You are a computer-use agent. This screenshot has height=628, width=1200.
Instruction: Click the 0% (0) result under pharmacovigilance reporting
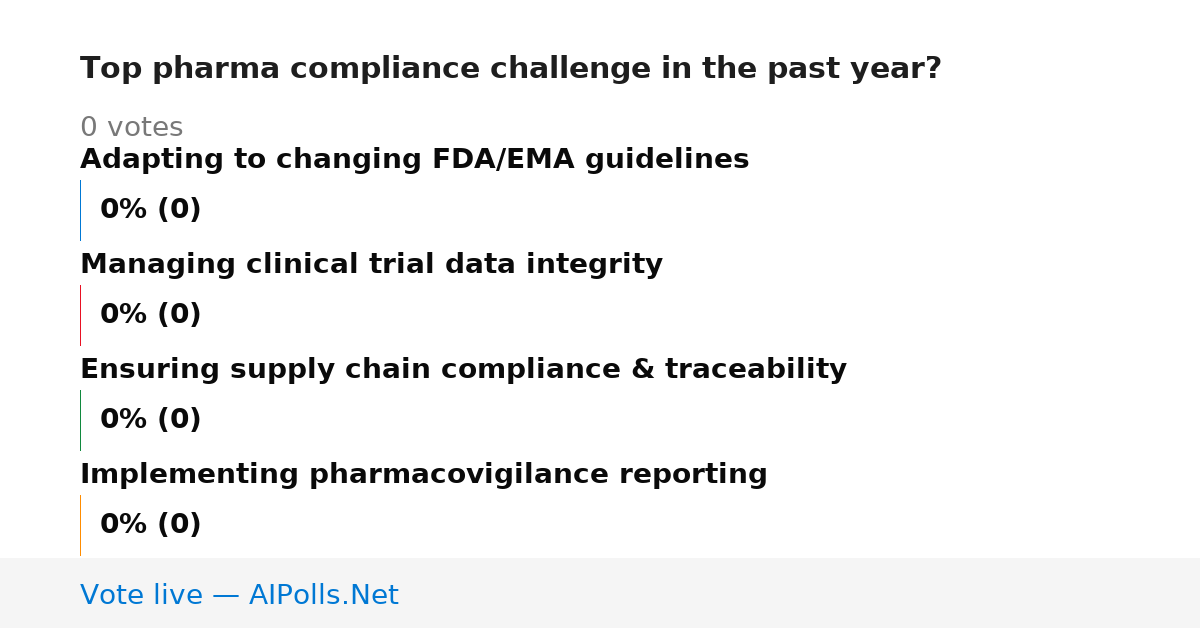click(x=151, y=525)
